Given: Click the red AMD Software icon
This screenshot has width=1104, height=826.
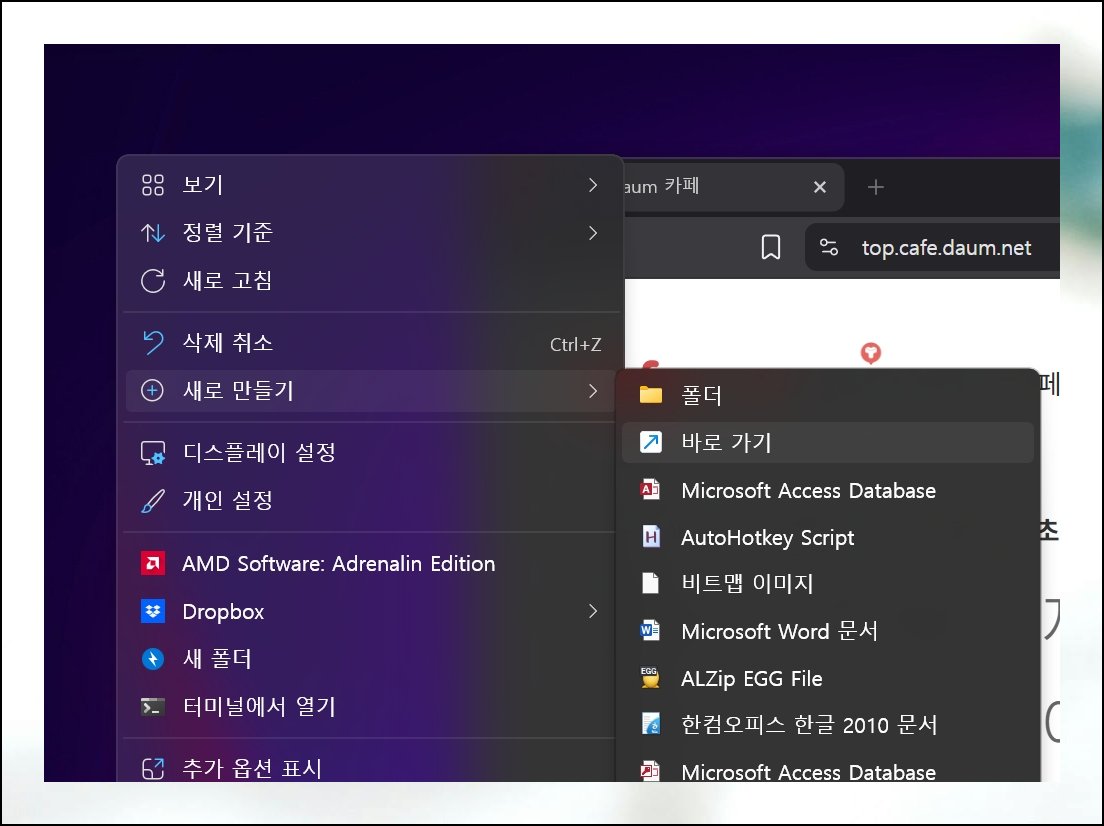Looking at the screenshot, I should 153,563.
